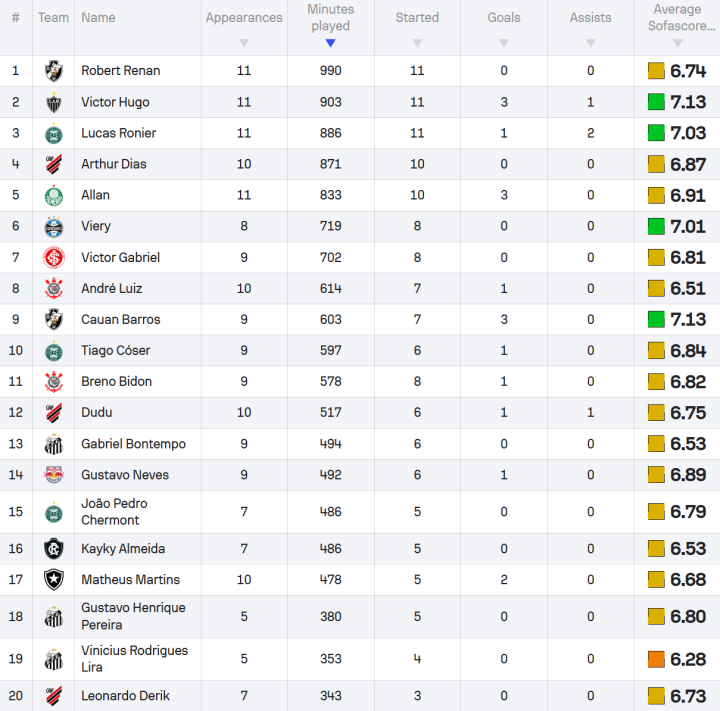Screen dimensions: 720x711
Task: Sort the table by the Goals arrow
Action: pyautogui.click(x=504, y=43)
